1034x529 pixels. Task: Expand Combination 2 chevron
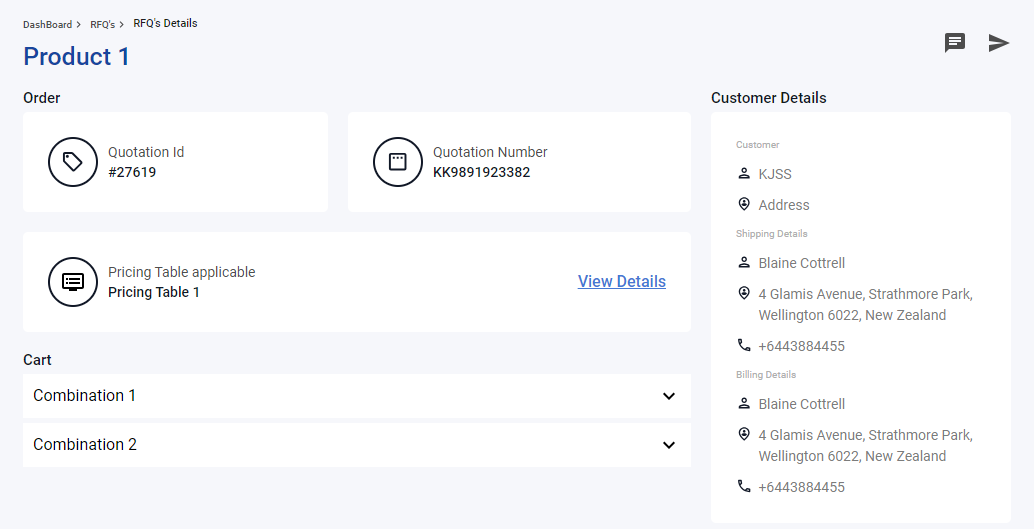[x=669, y=445]
